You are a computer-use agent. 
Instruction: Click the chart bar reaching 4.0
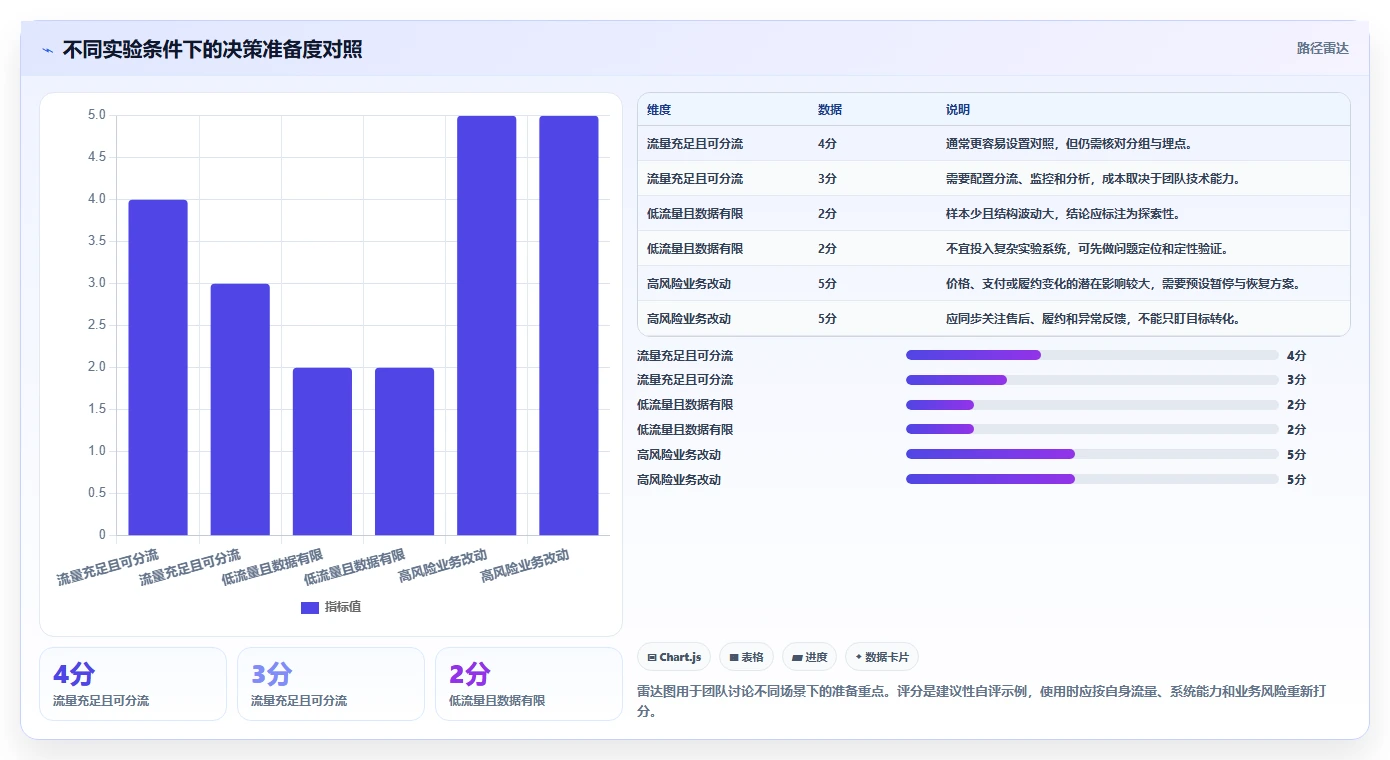(158, 367)
